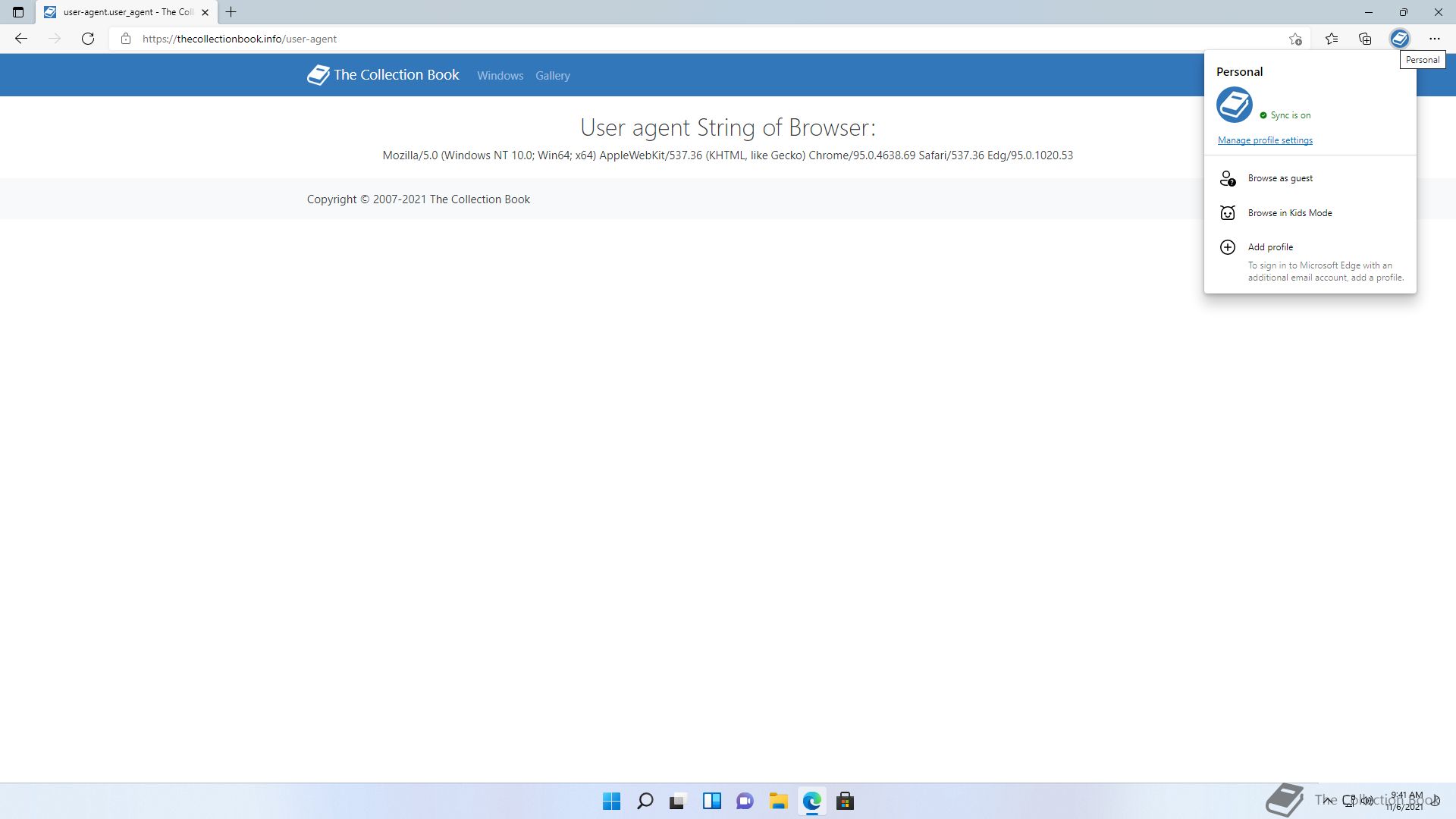The width and height of the screenshot is (1456, 819).
Task: Open the Favorites list icon
Action: pos(1331,39)
